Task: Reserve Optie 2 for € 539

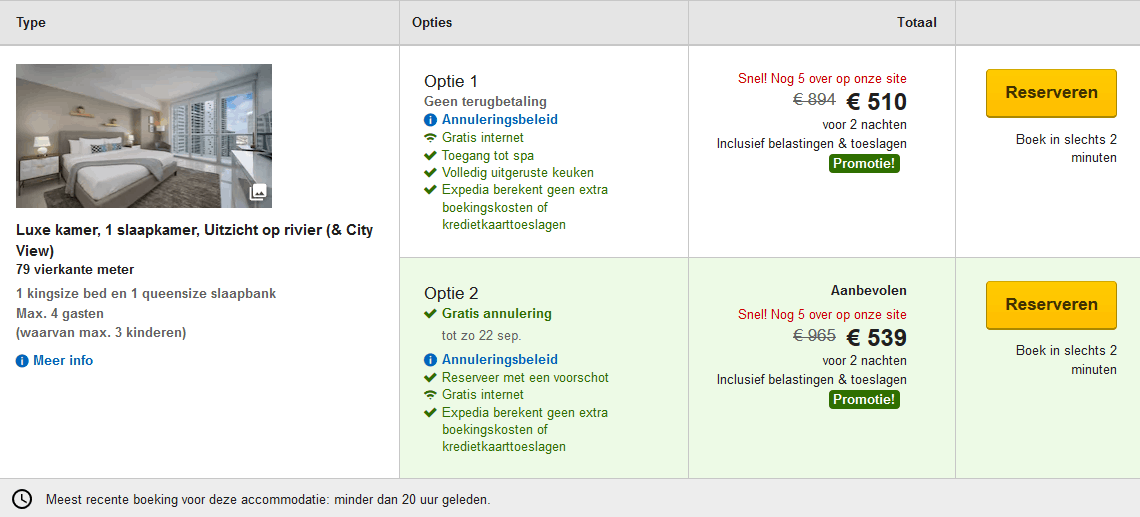Action: tap(1051, 305)
